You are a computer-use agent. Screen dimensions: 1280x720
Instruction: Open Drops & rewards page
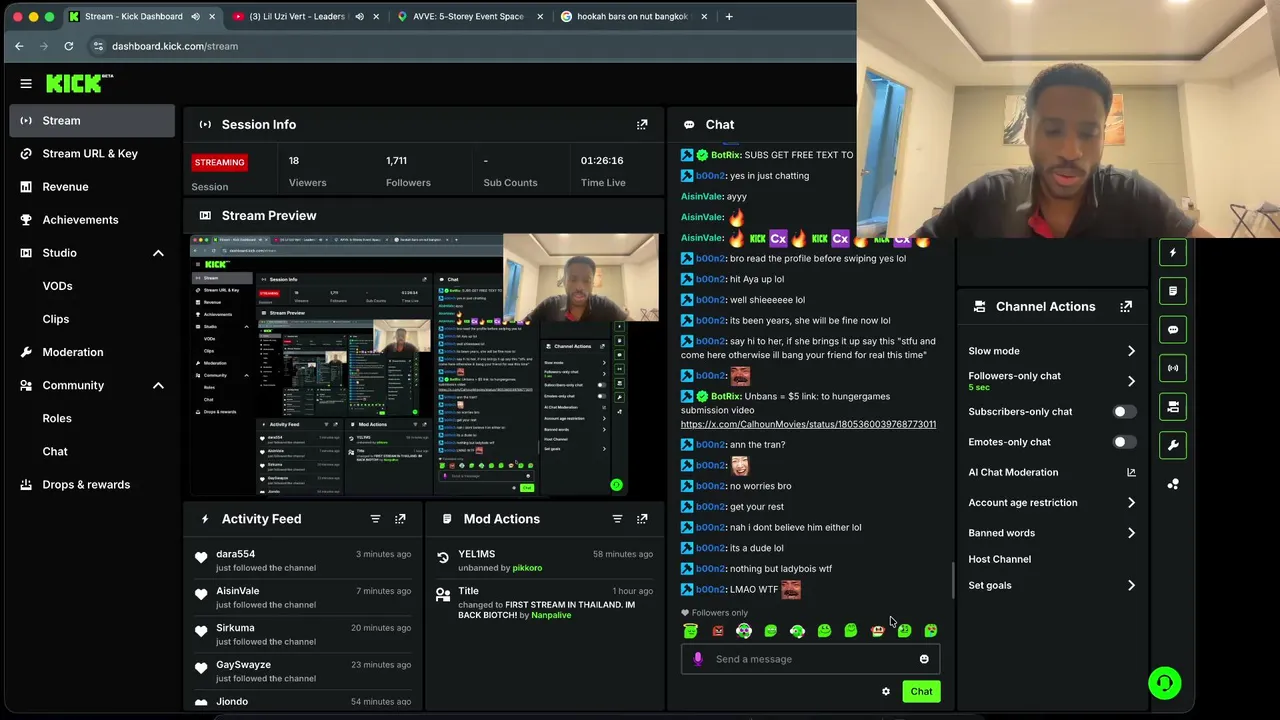pyautogui.click(x=92, y=484)
